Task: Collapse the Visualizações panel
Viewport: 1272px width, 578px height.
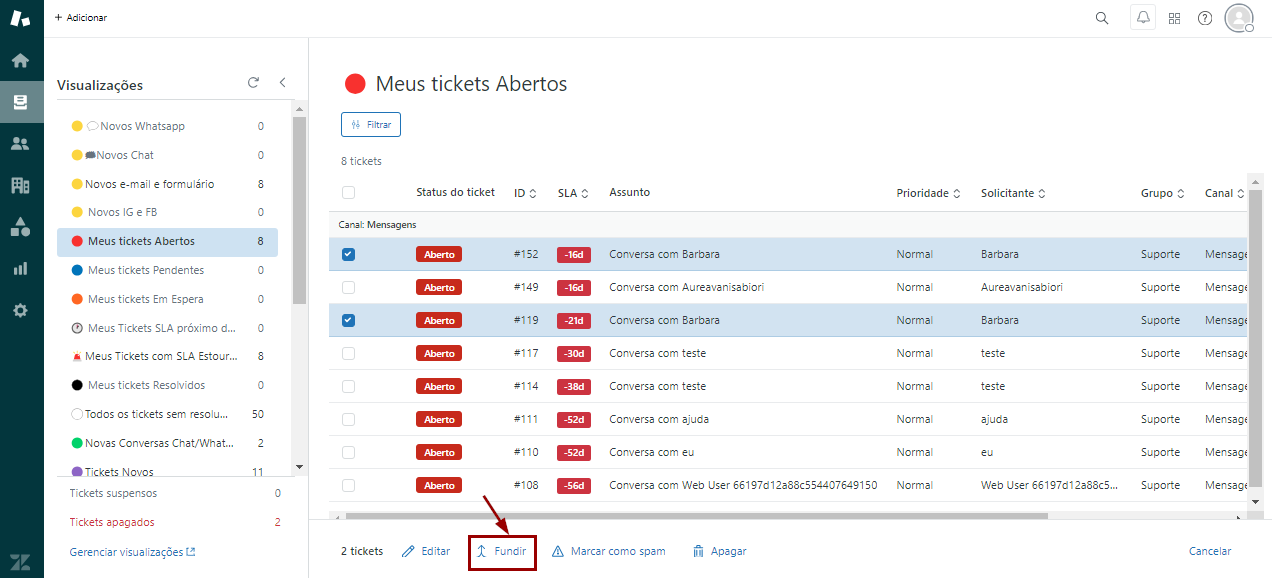Action: 282,83
